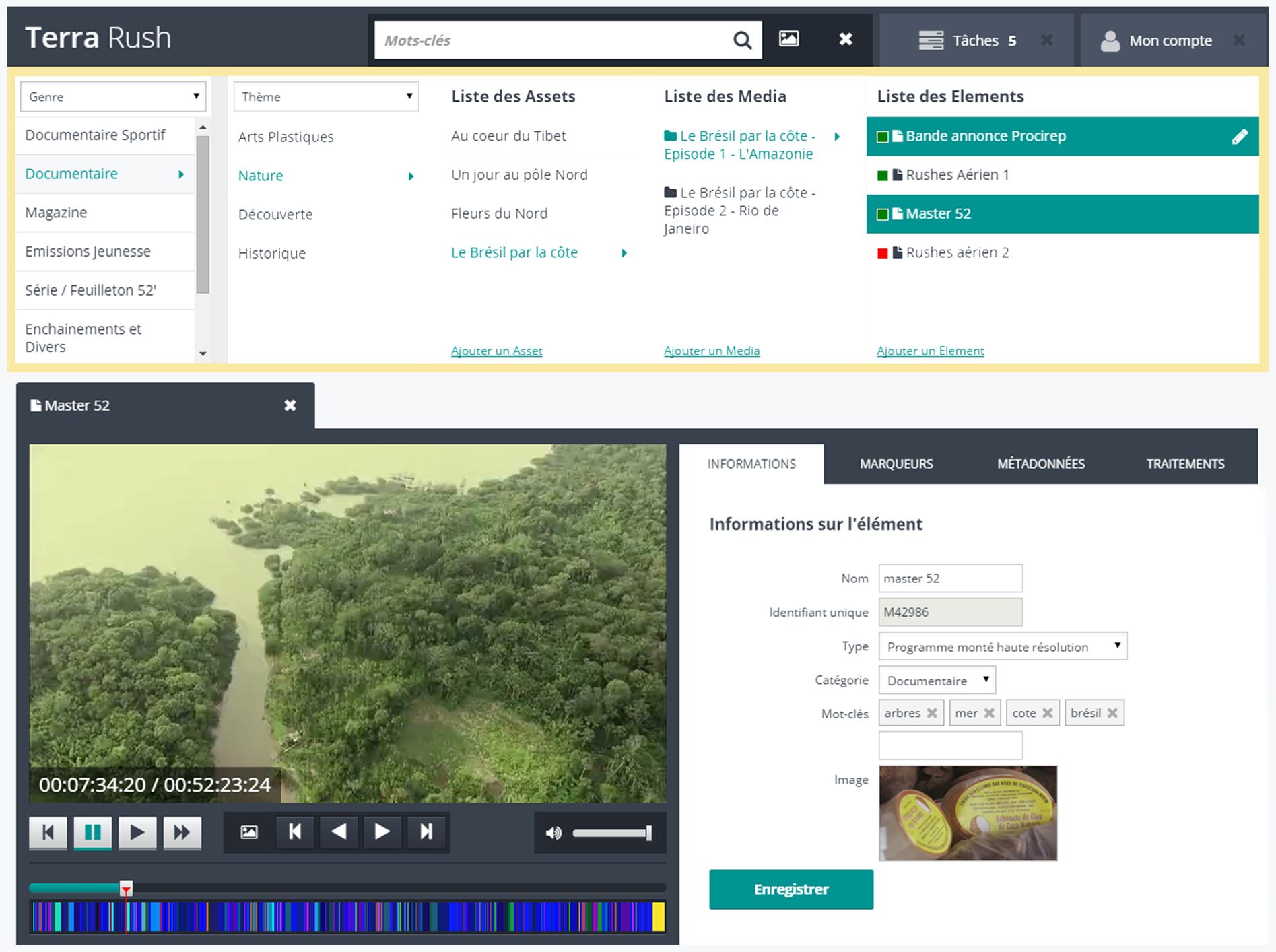The height and width of the screenshot is (952, 1276).
Task: Open the image search icon in header
Action: tap(788, 38)
